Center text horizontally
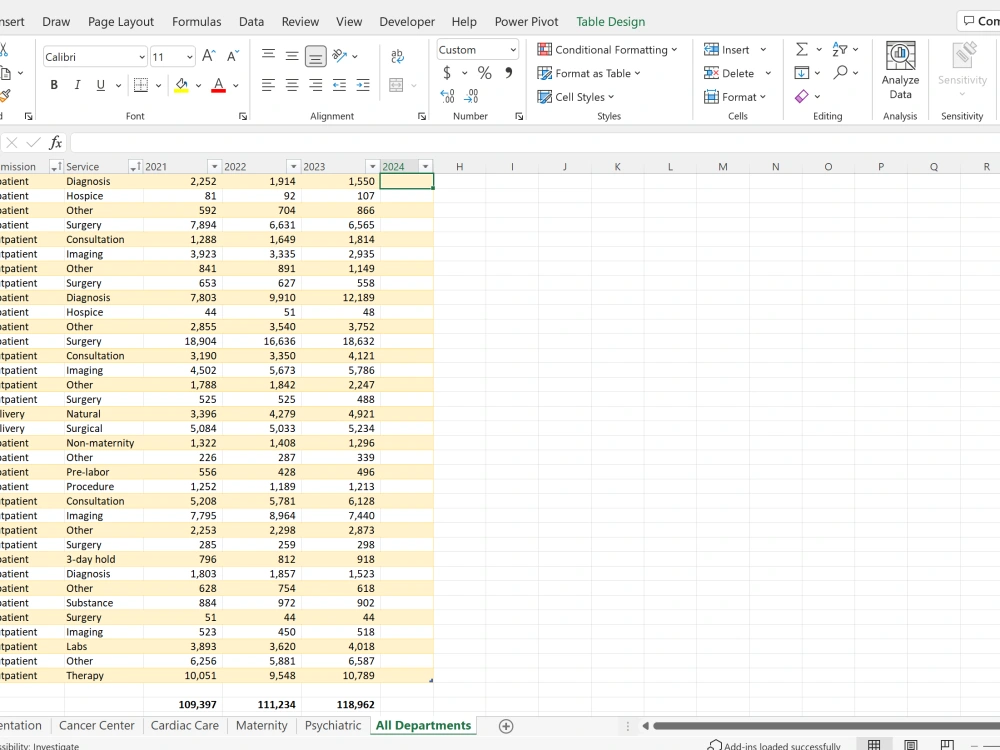The width and height of the screenshot is (1000, 750). coord(292,85)
